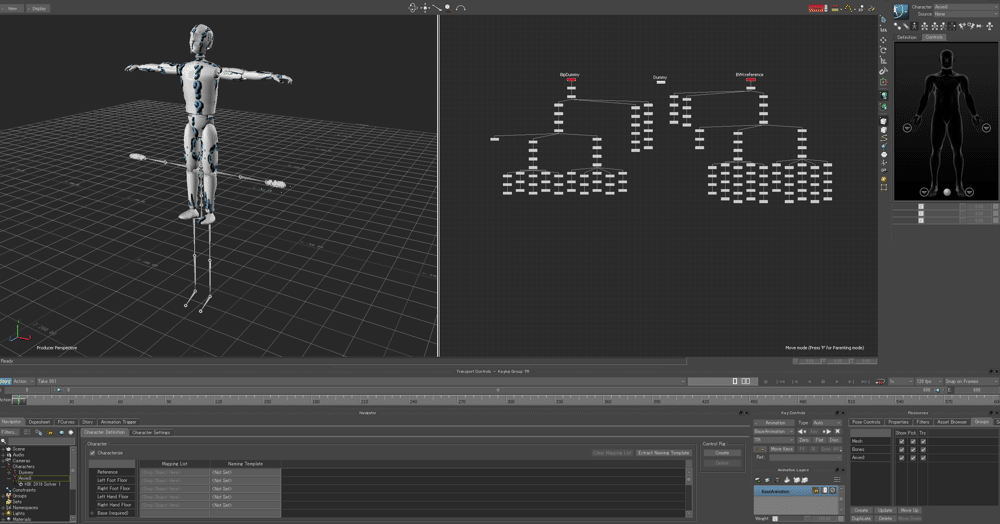This screenshot has width=1000, height=524.
Task: Toggle Trs checkbox for Bones group
Action: 923,449
